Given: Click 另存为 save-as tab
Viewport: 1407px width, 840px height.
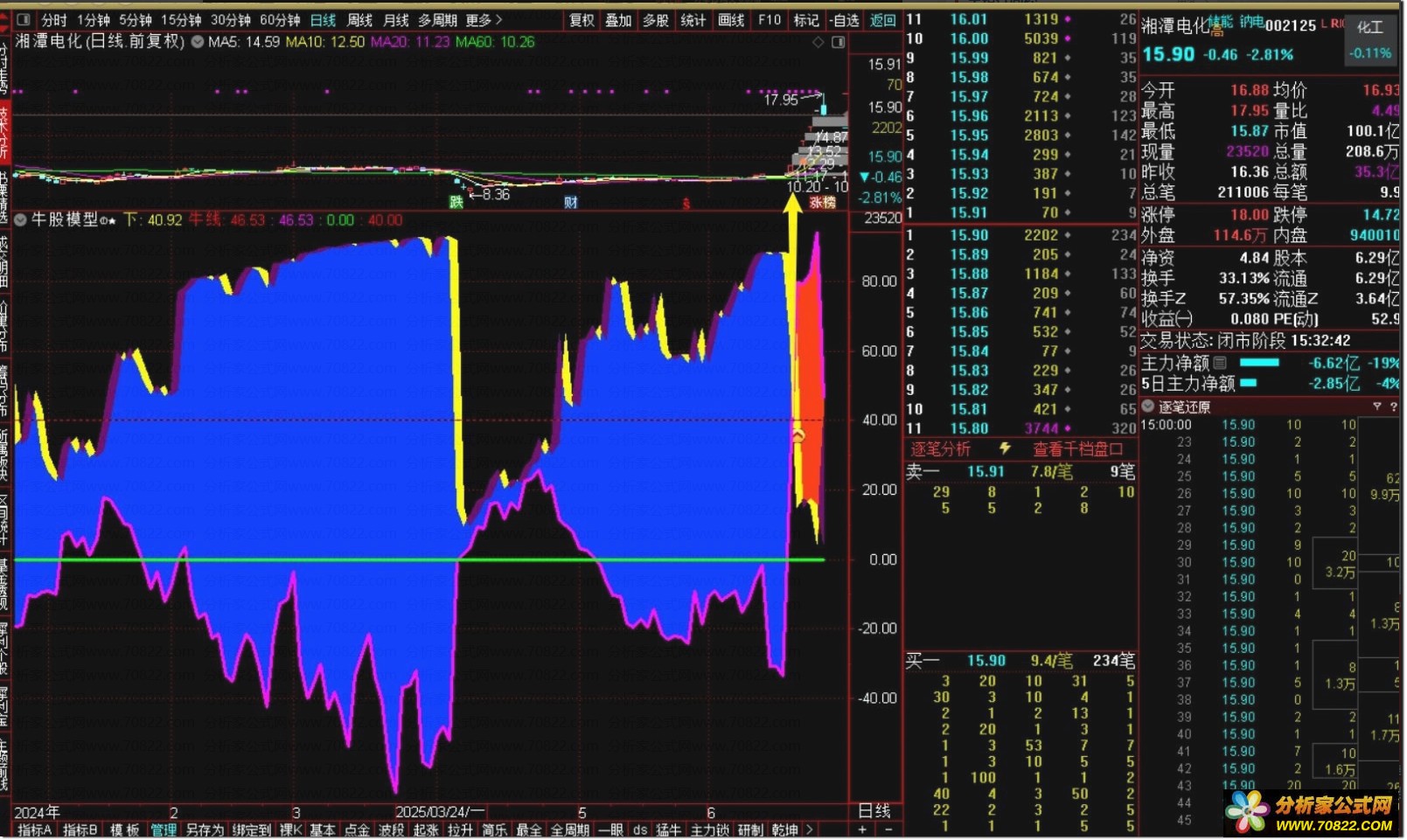Looking at the screenshot, I should coord(205,830).
